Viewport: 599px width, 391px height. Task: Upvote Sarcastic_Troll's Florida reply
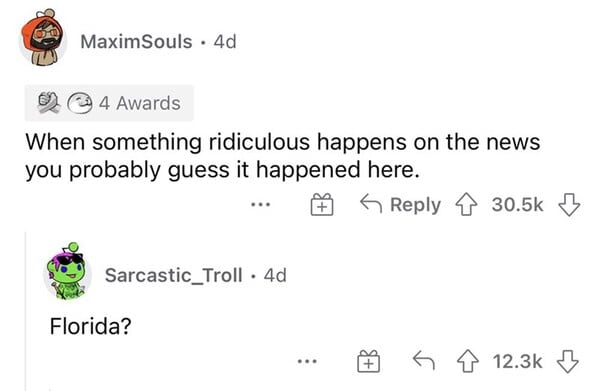[x=468, y=361]
